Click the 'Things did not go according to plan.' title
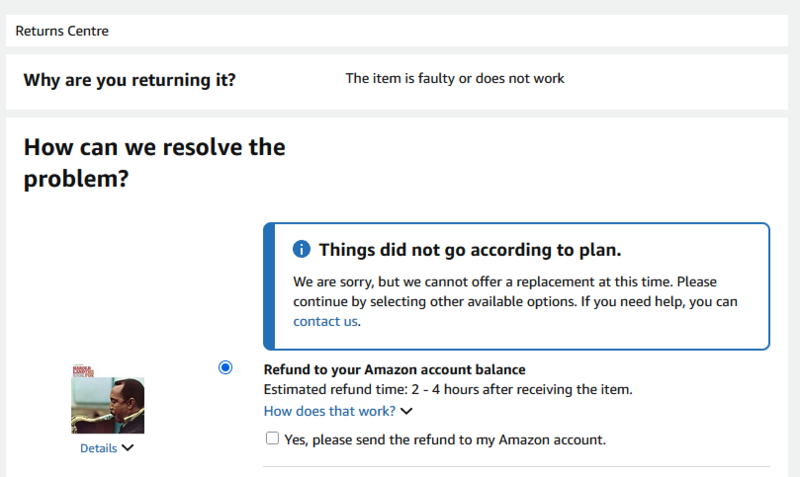 point(470,249)
